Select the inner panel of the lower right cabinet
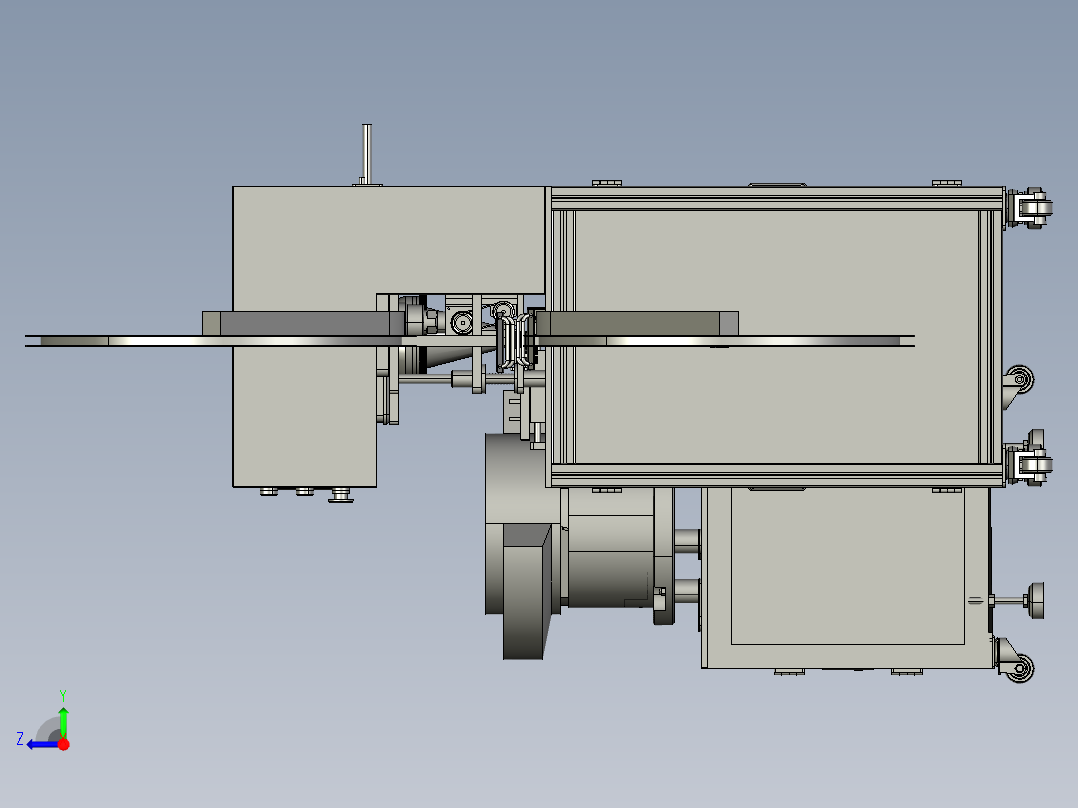This screenshot has height=808, width=1078. tap(848, 566)
